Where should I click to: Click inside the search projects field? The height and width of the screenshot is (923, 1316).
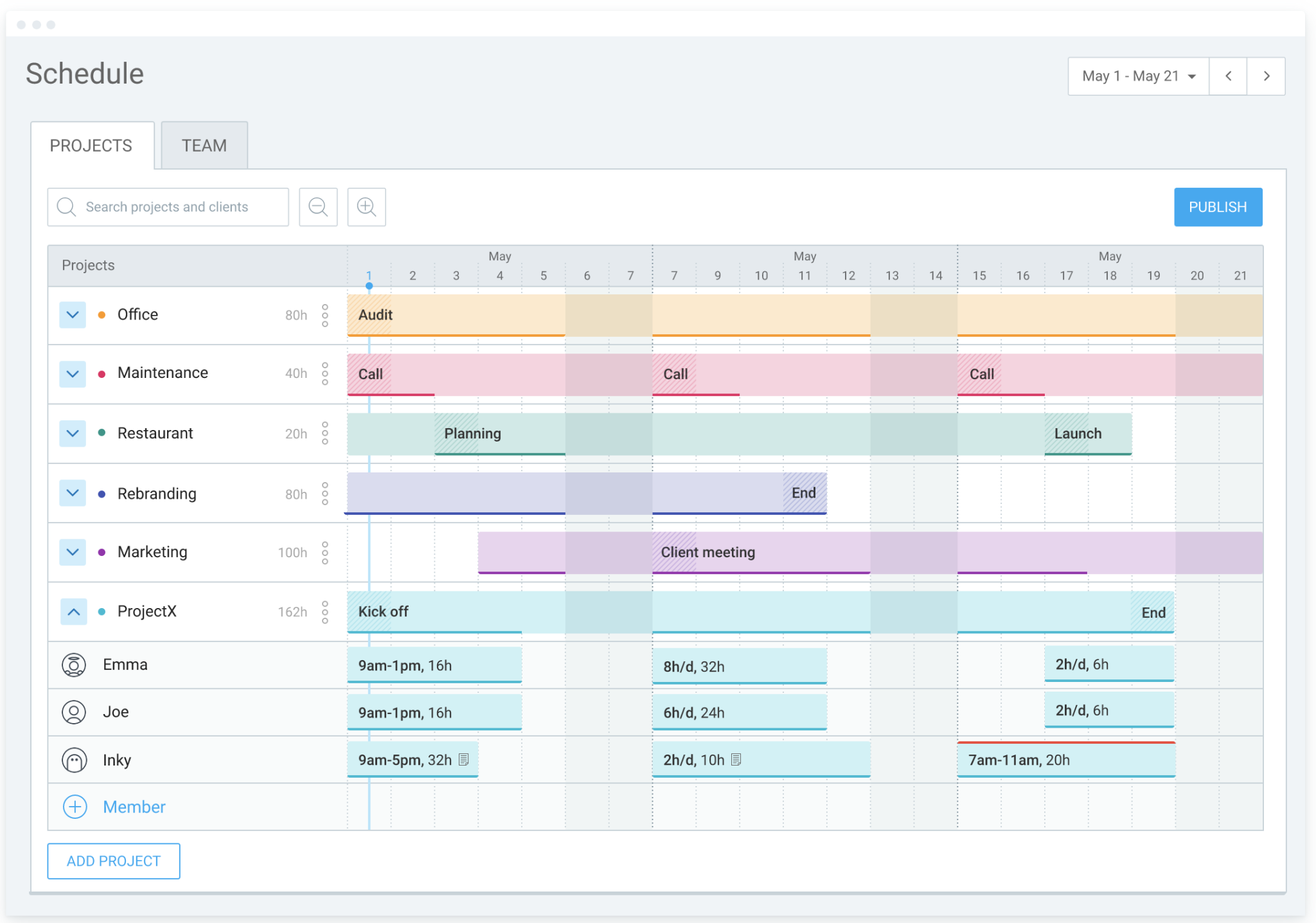180,207
